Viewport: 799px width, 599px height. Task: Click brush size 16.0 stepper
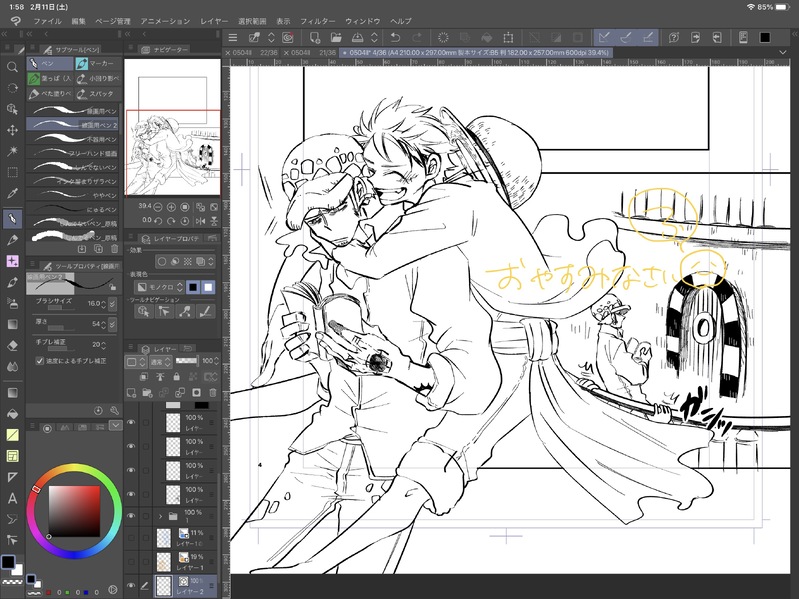tap(103, 304)
